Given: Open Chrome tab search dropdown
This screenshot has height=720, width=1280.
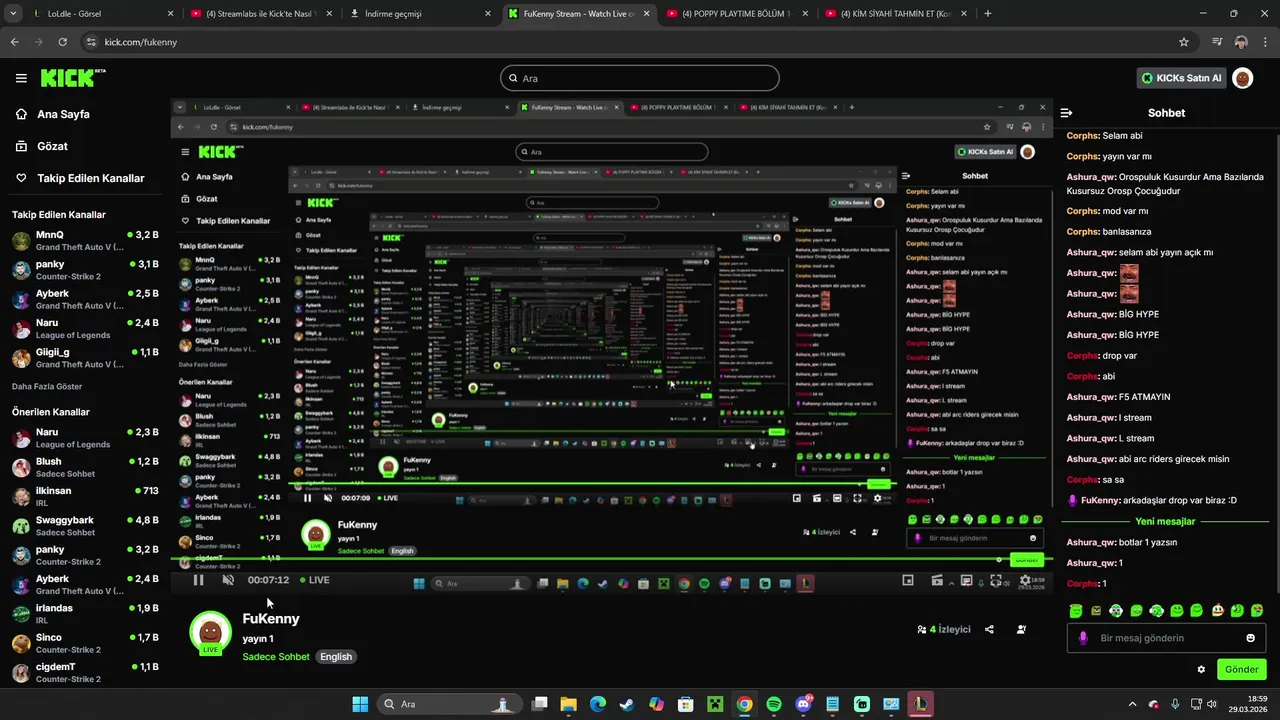Looking at the screenshot, I should (x=11, y=14).
